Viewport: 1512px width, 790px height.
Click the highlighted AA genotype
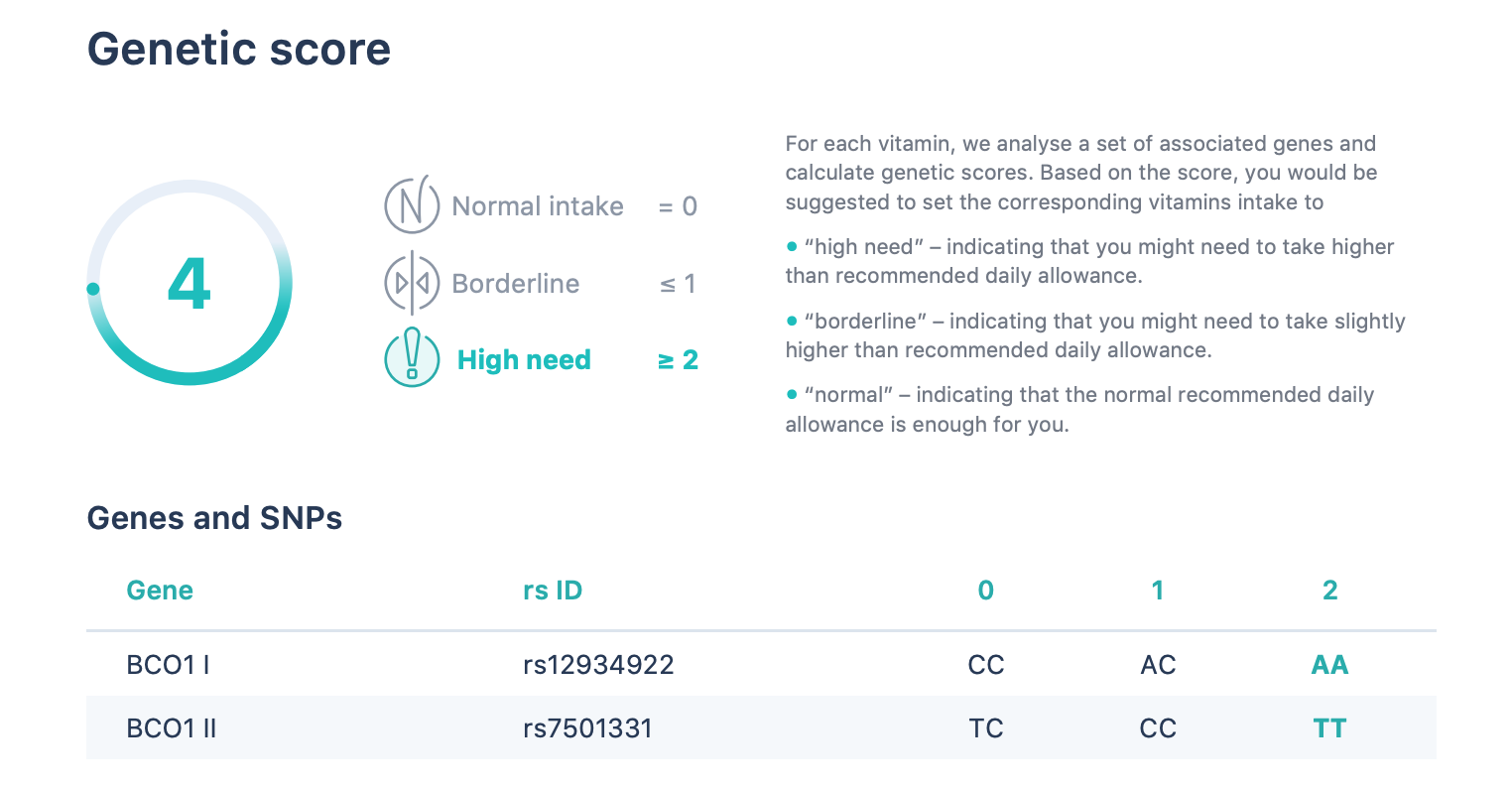tap(1330, 665)
